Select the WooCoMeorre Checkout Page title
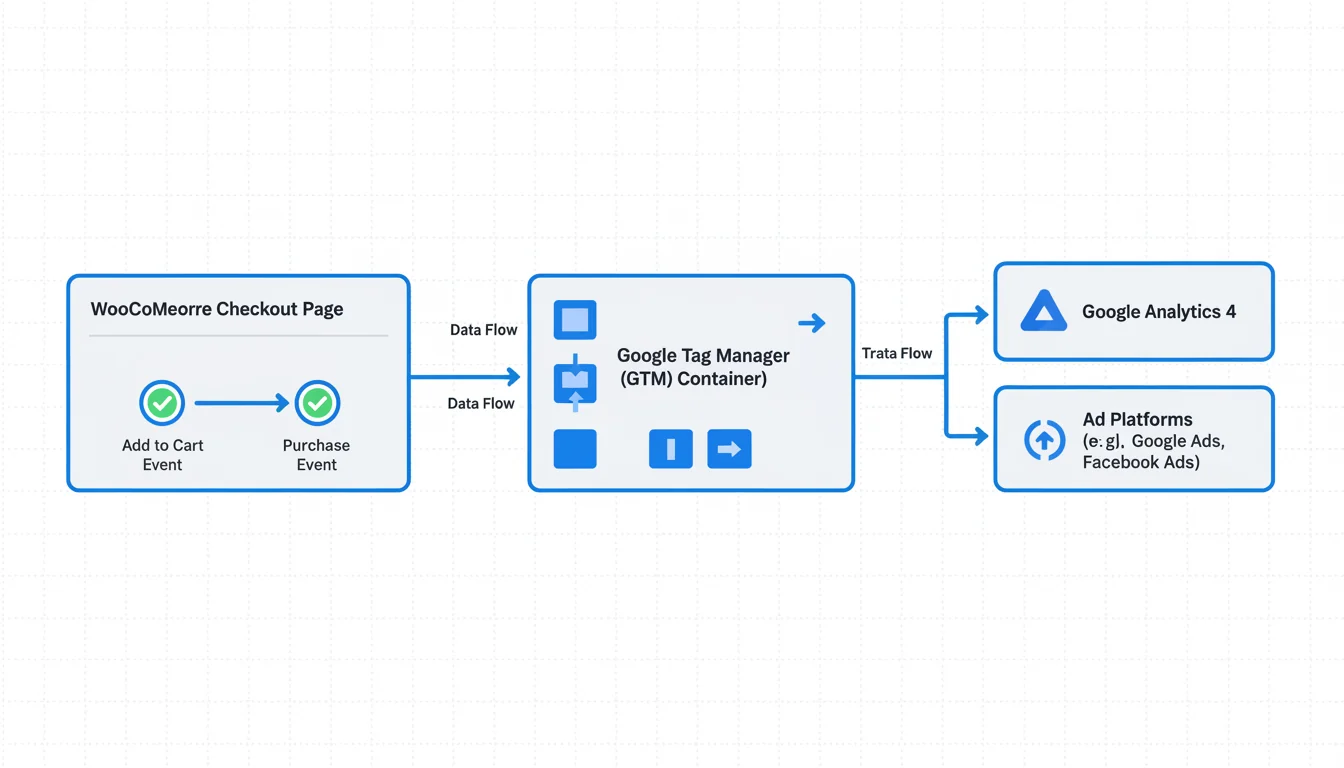This screenshot has width=1344, height=768. 217,309
